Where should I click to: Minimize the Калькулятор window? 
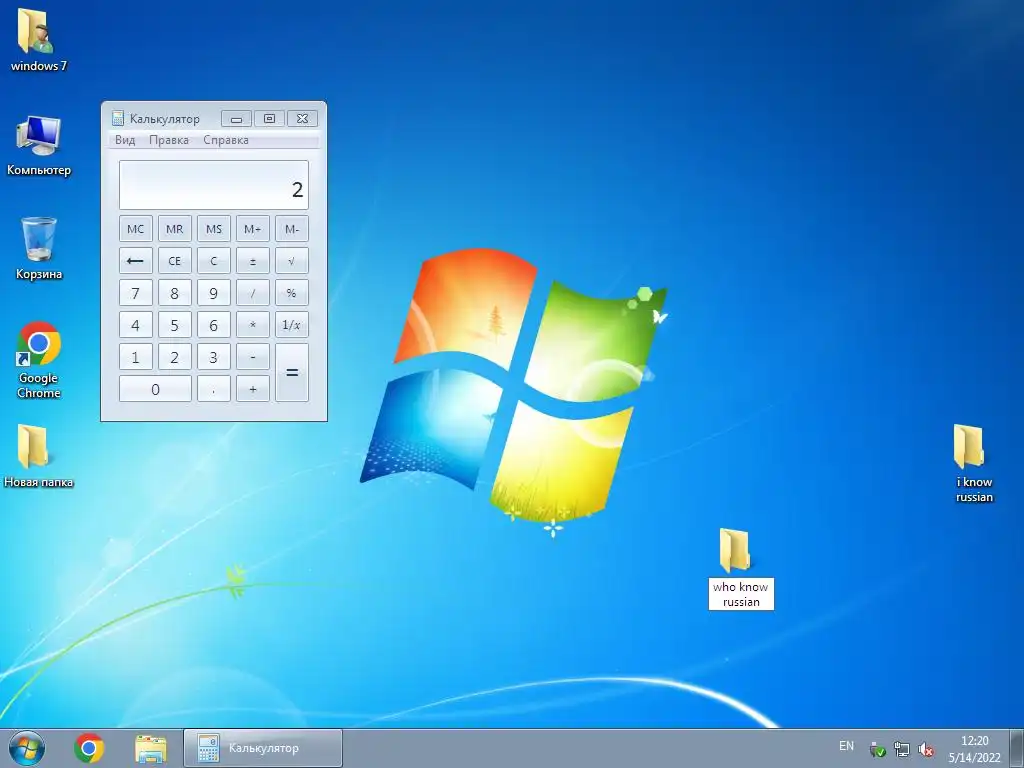click(236, 118)
